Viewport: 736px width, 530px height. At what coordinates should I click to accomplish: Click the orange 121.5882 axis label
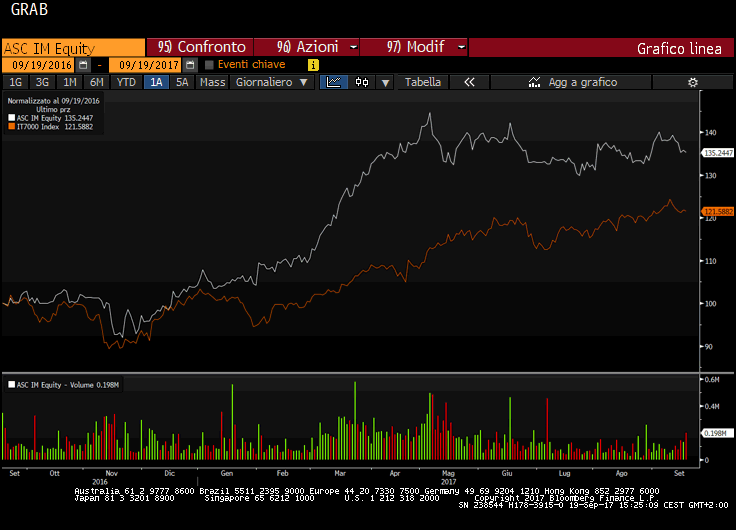pos(718,212)
